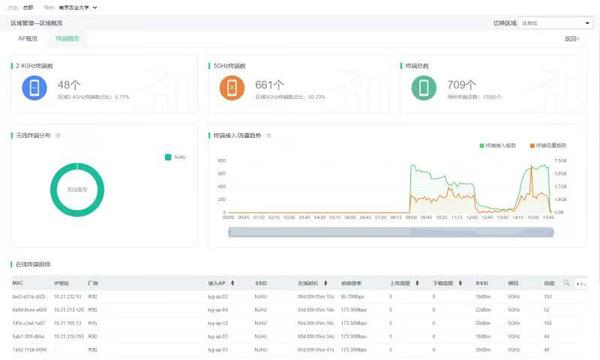
Task: Click the green total terminals phone icon
Action: (x=424, y=88)
